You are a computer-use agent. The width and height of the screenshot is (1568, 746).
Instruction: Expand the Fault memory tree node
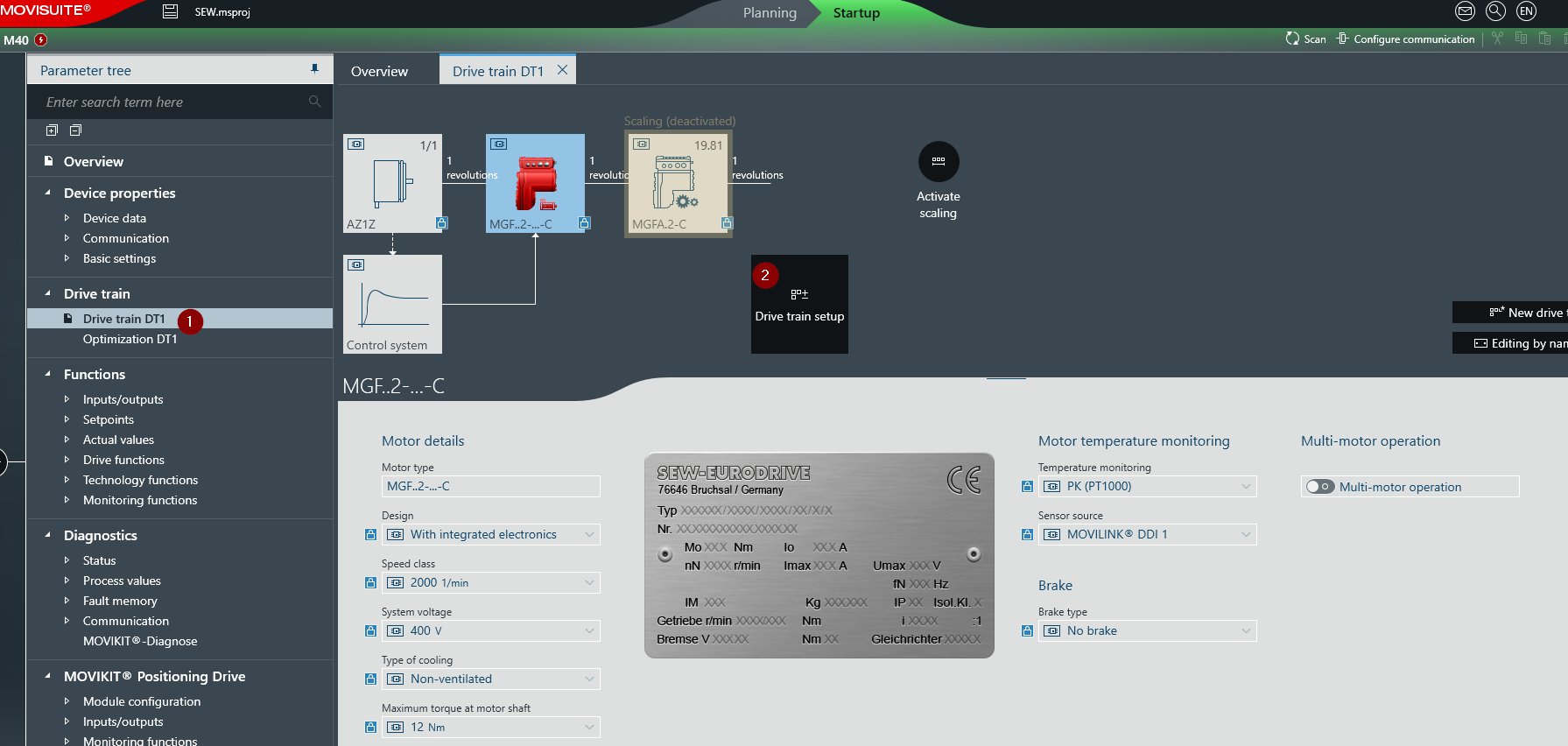coord(67,601)
